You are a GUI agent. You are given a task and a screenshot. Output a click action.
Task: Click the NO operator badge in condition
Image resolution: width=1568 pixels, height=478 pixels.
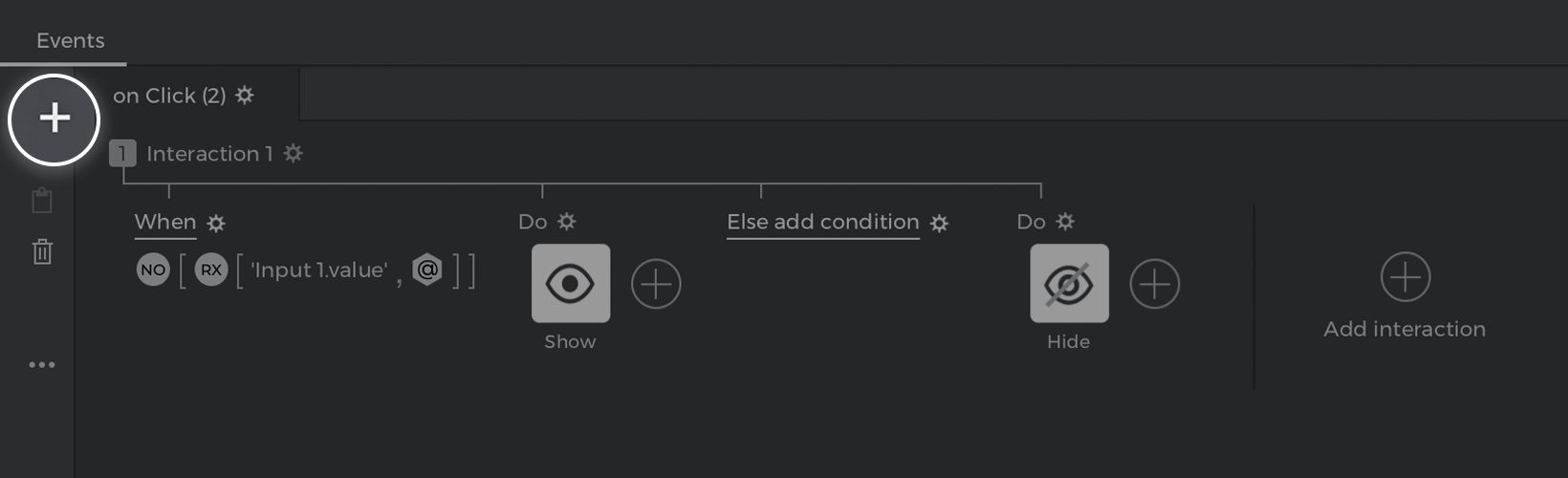click(x=153, y=270)
